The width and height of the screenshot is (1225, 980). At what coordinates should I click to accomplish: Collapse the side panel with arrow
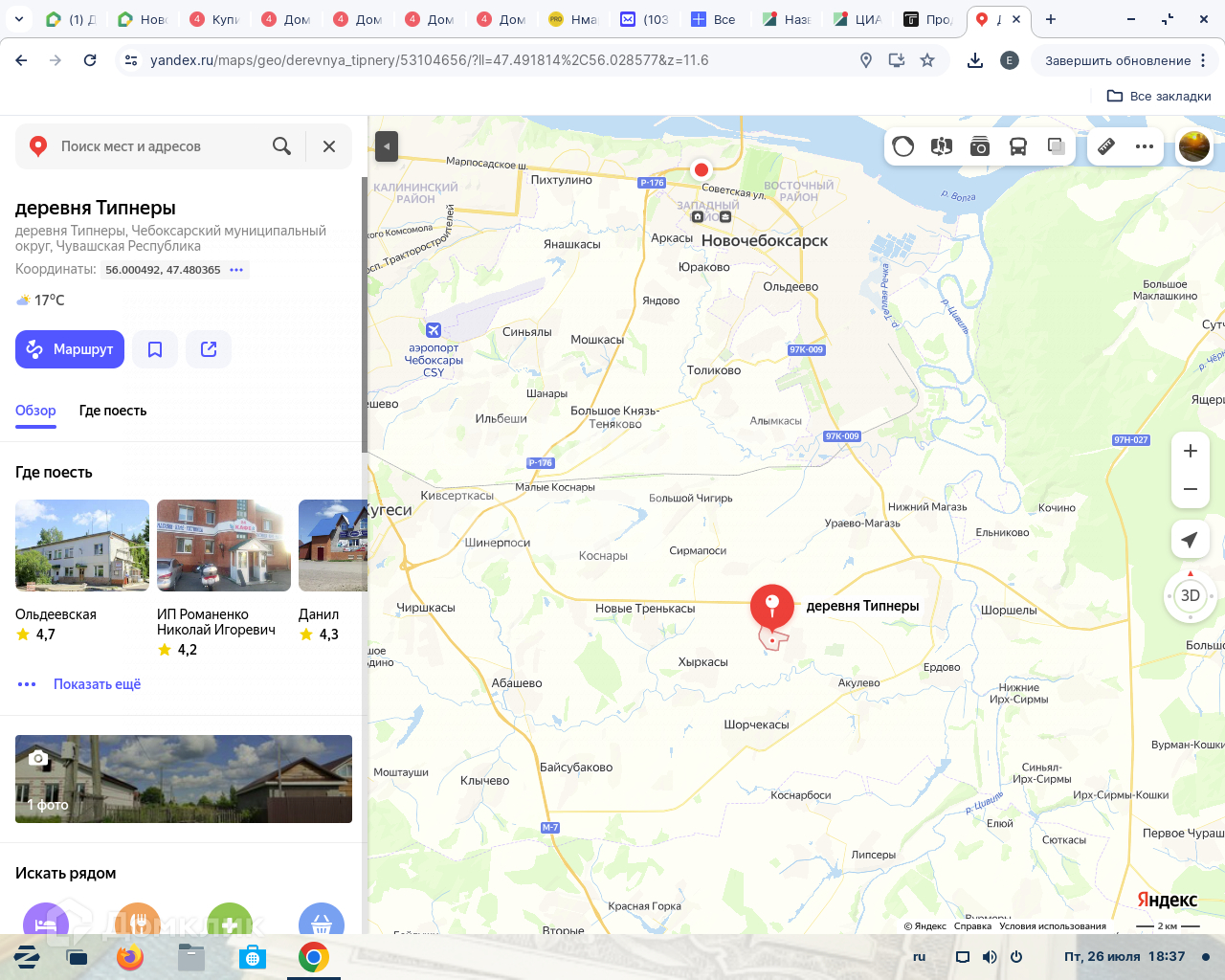click(386, 146)
